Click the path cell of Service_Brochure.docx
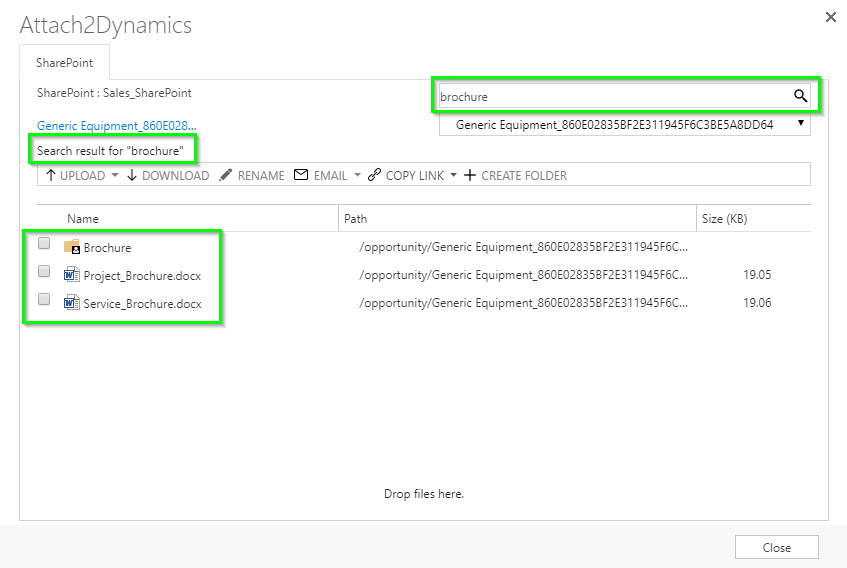Screen dimensions: 847x568 pos(523,303)
